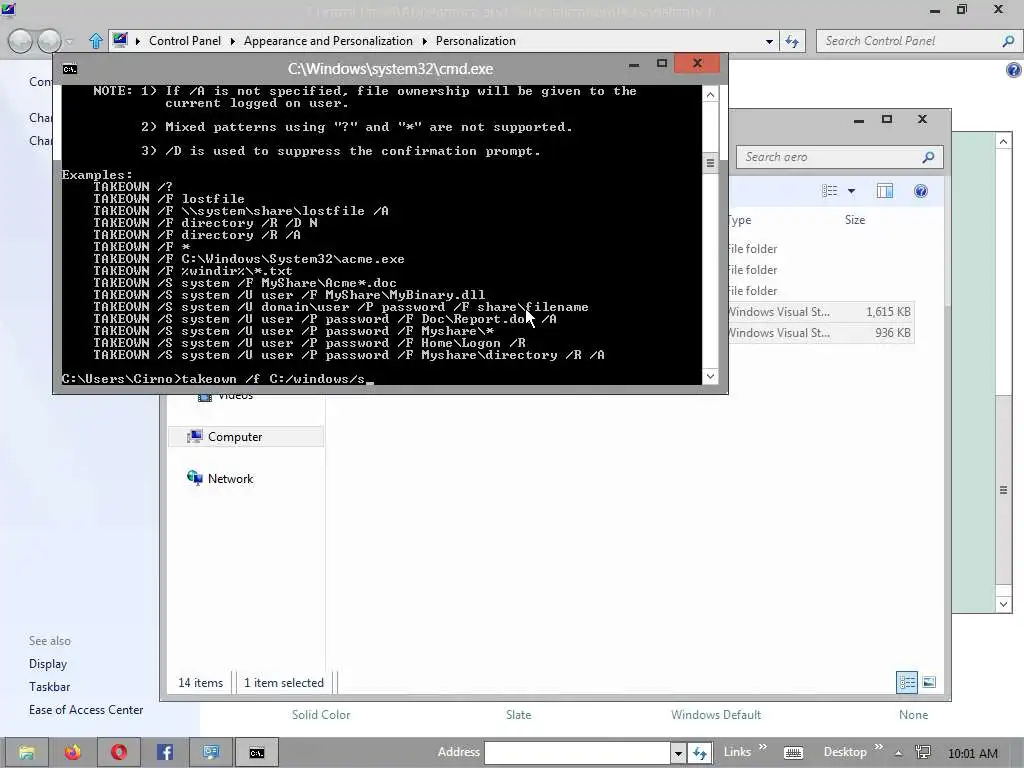Open the Display link under See also
The image size is (1024, 768).
click(48, 664)
